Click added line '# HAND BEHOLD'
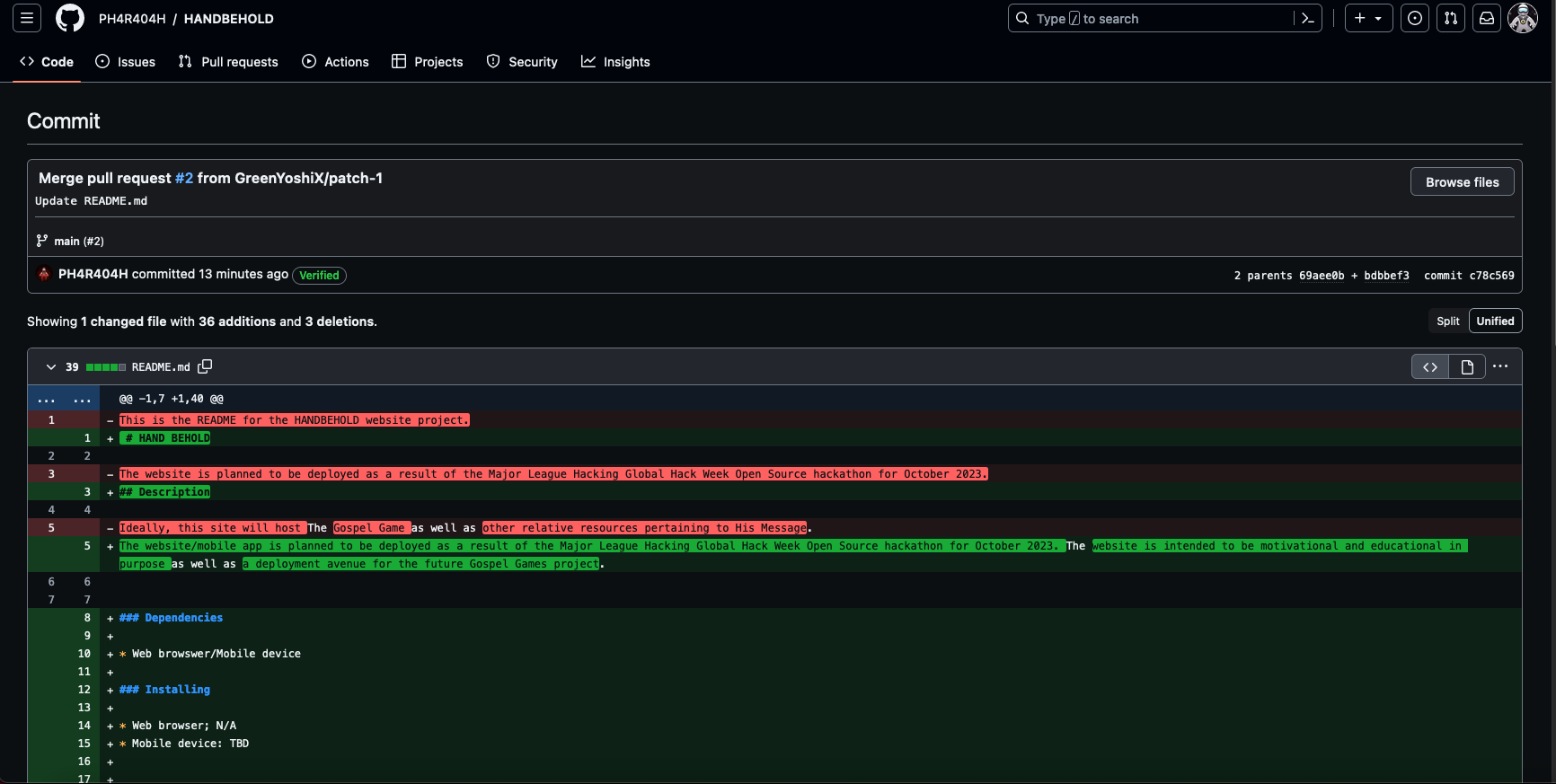The width and height of the screenshot is (1556, 784). click(164, 438)
